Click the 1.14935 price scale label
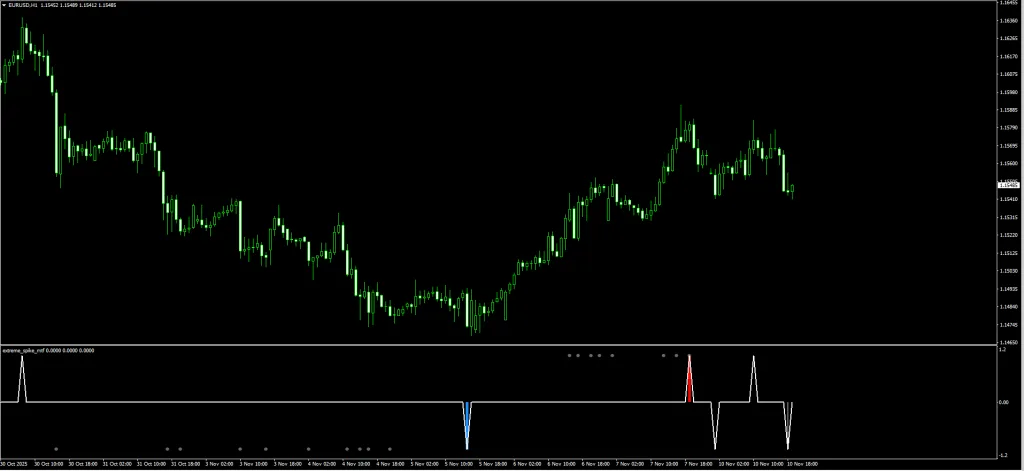 (1008, 288)
